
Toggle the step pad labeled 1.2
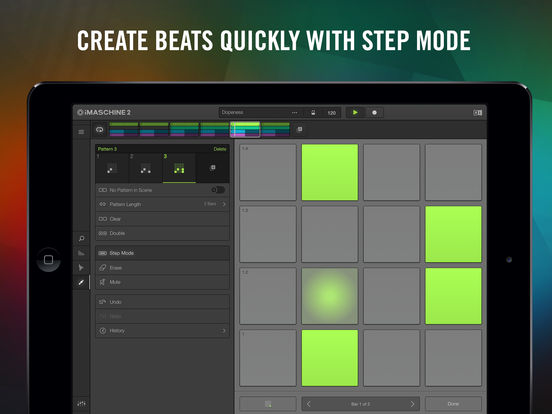[x=268, y=296]
